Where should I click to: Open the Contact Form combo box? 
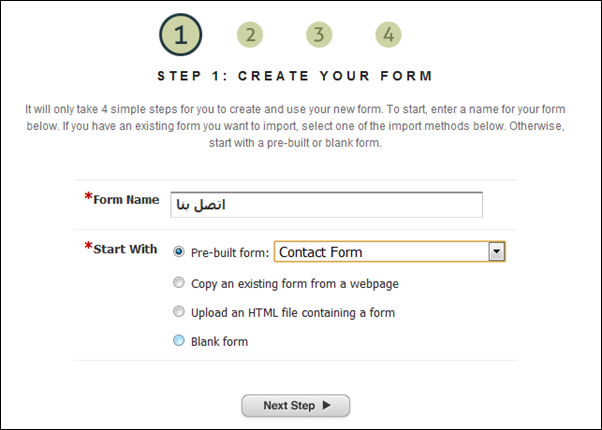pyautogui.click(x=381, y=252)
